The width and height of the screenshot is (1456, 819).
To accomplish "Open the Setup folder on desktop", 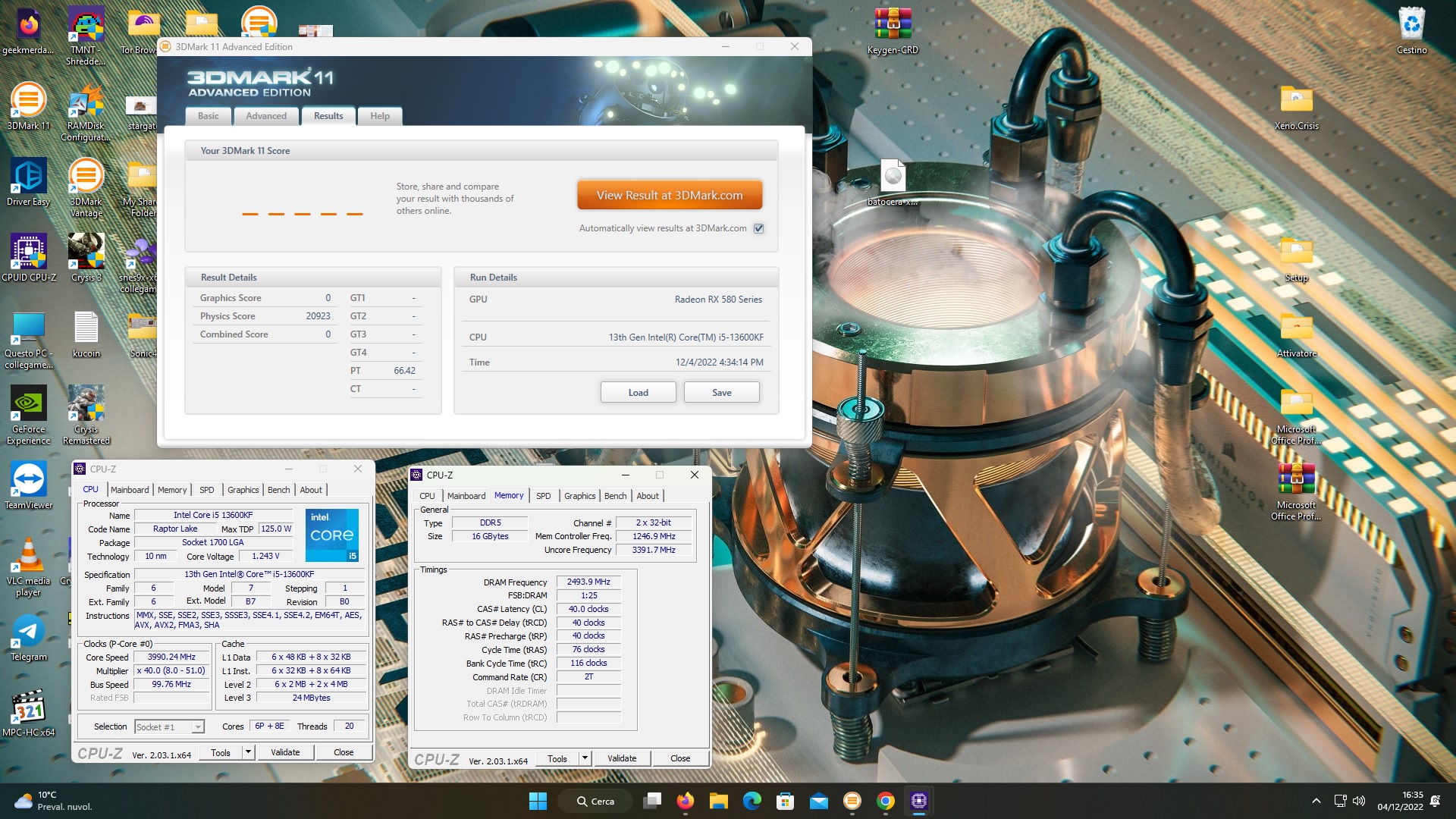I will pyautogui.click(x=1296, y=259).
